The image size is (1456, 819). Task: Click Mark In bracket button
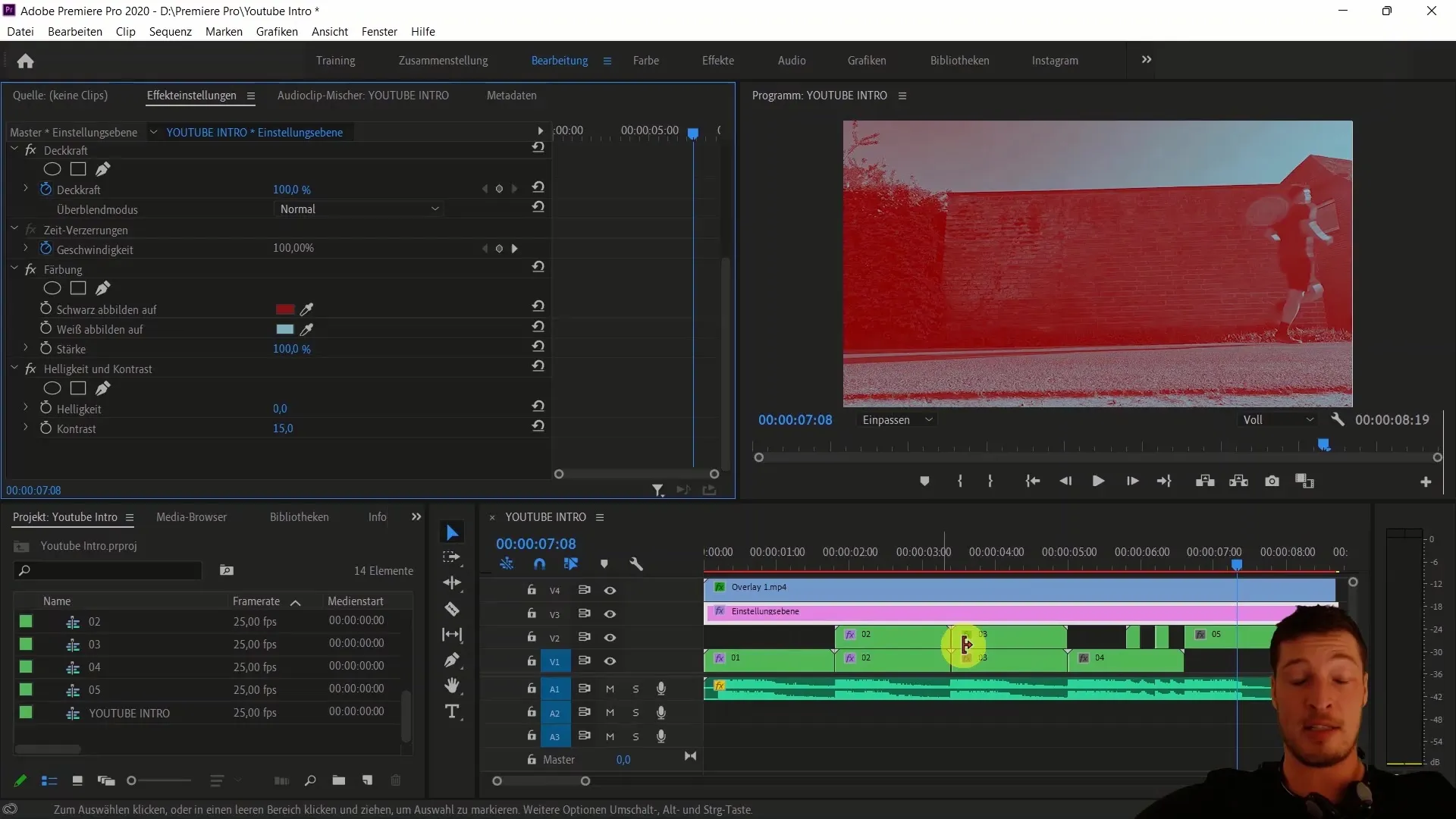960,481
